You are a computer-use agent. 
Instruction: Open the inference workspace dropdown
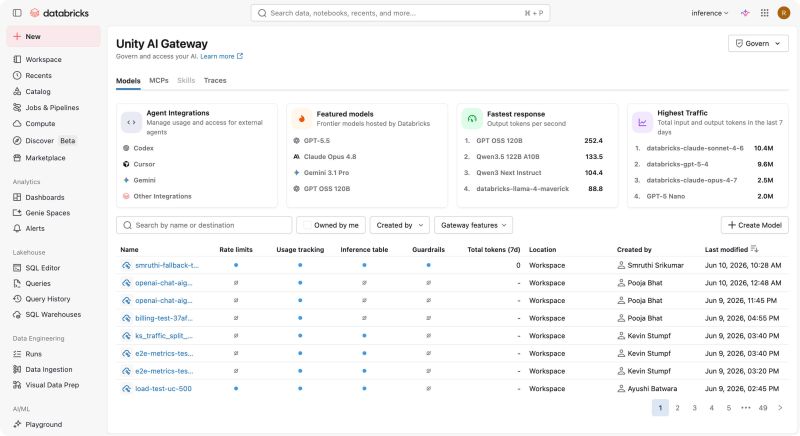coord(709,13)
